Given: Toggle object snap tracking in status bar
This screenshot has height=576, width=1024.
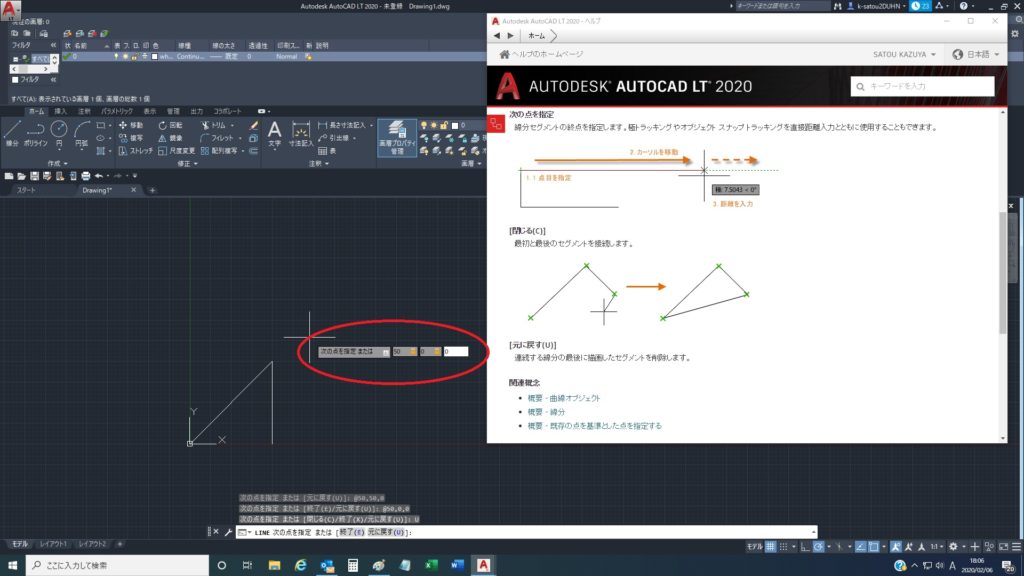Looking at the screenshot, I should (861, 547).
